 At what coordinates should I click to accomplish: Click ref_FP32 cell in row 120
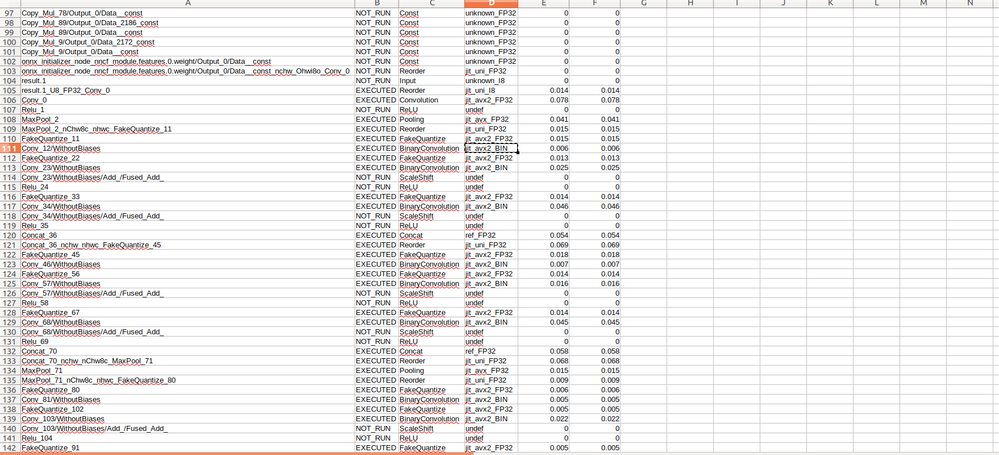coord(491,235)
